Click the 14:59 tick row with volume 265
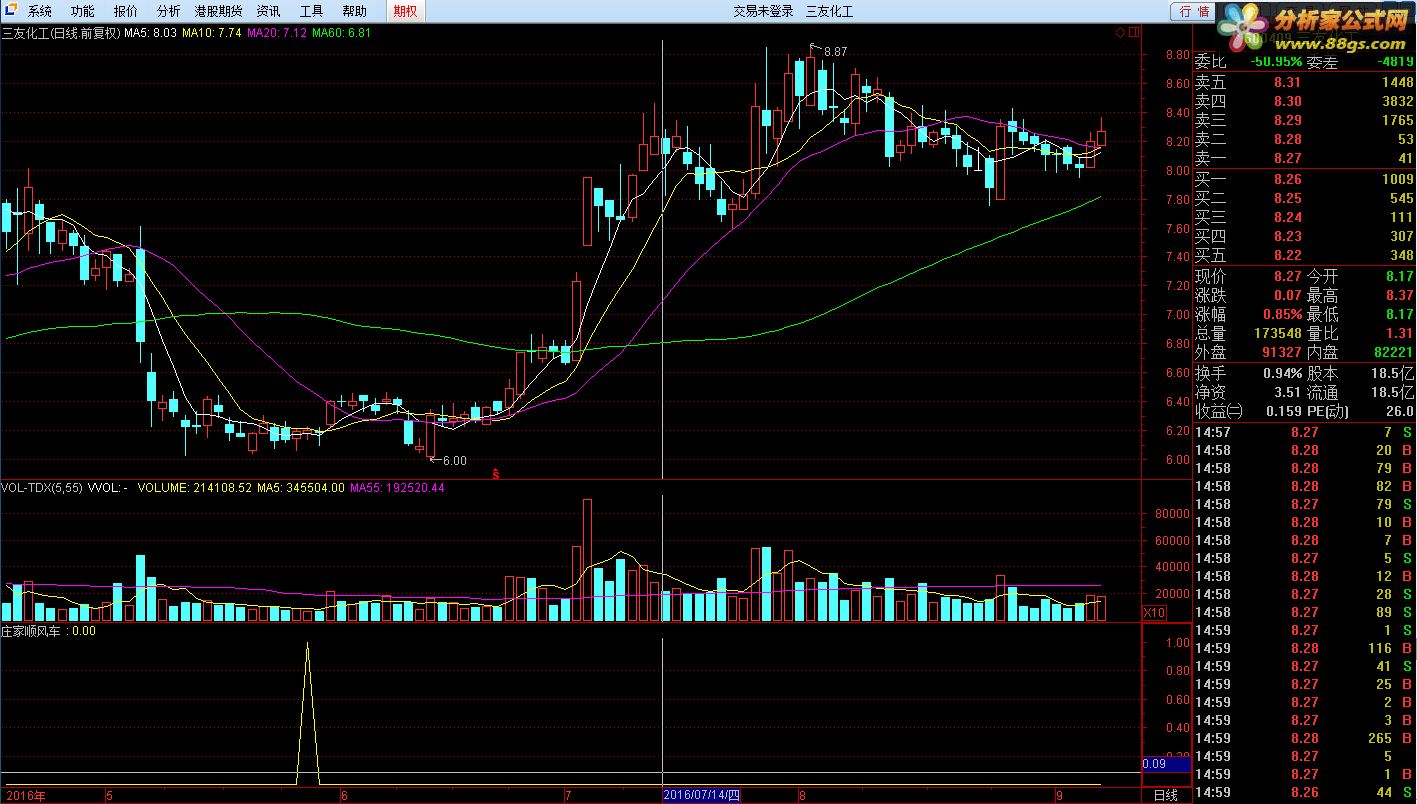1417x804 pixels. pos(1305,738)
